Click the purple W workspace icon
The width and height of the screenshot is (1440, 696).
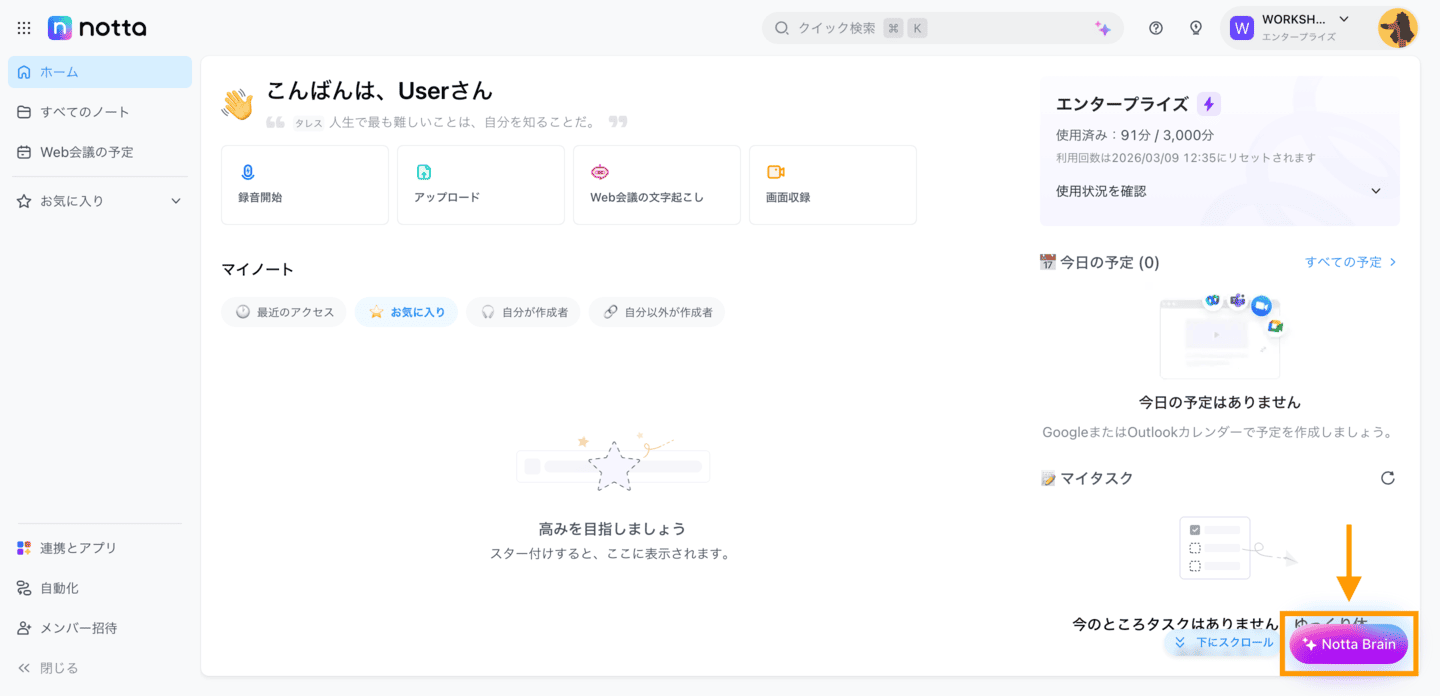pos(1242,28)
